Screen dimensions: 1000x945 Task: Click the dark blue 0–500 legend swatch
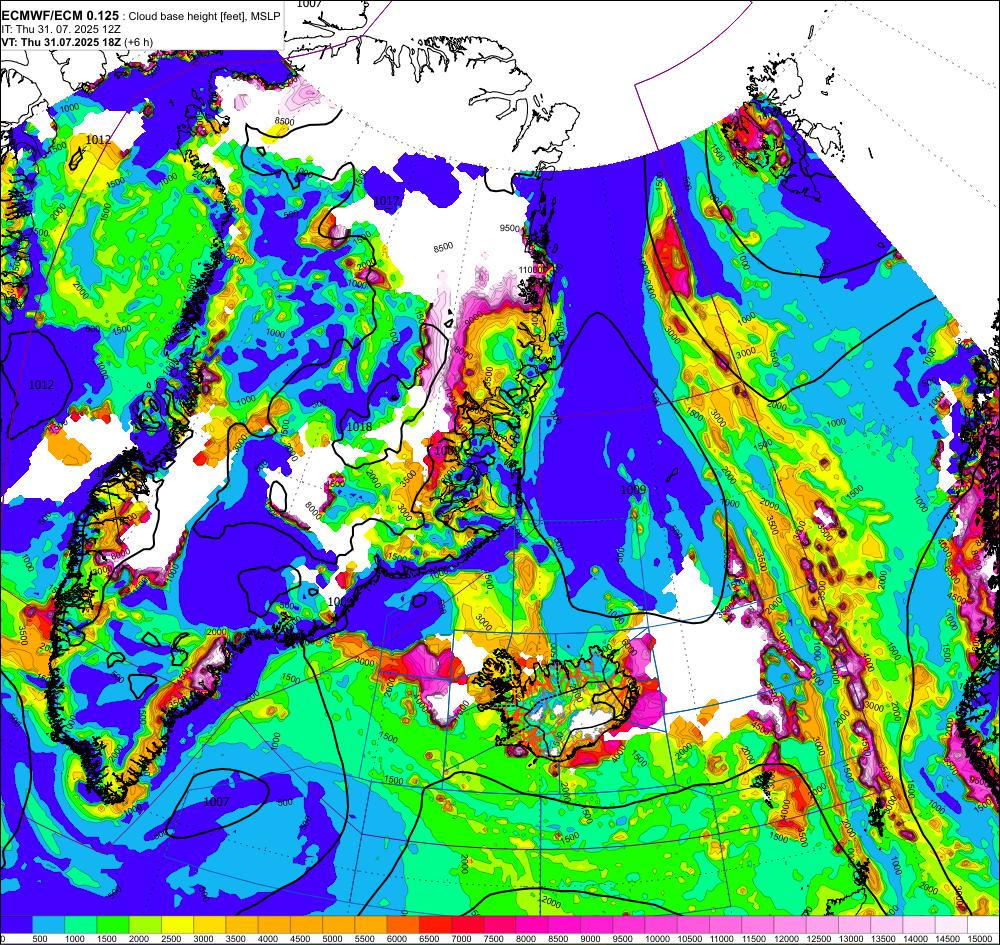point(16,924)
